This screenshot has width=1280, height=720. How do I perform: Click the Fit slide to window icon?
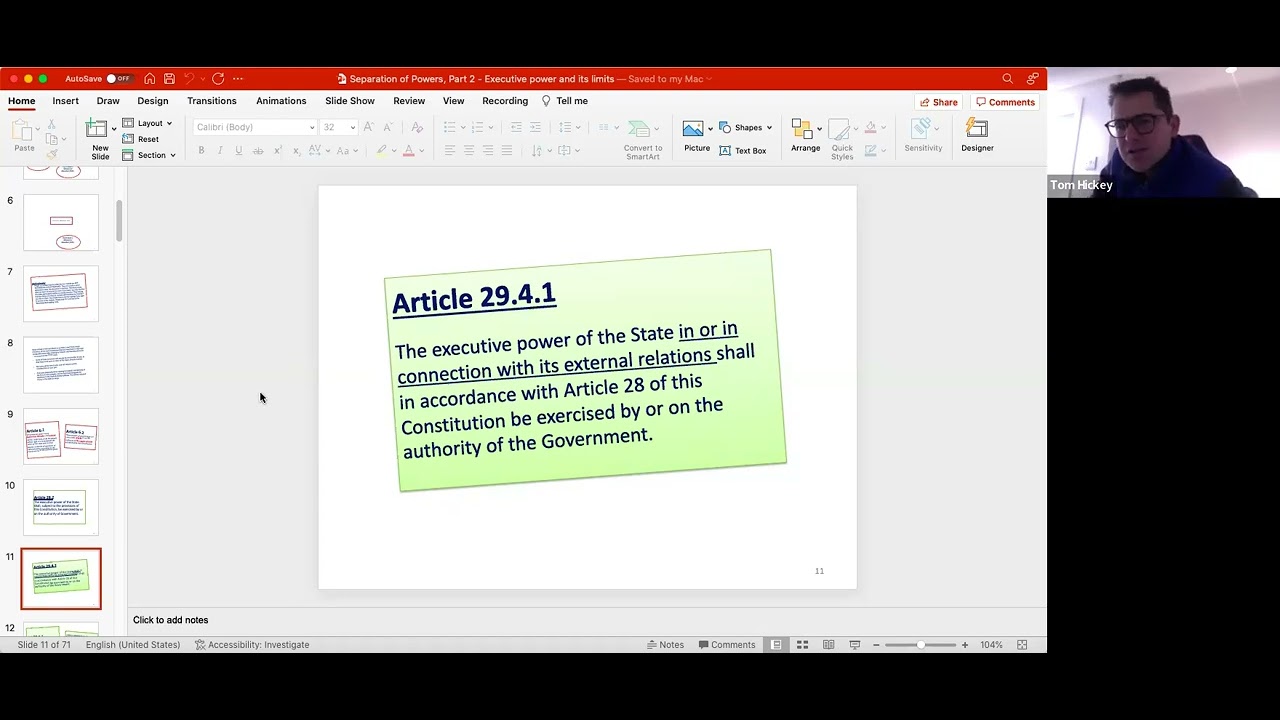click(1022, 645)
